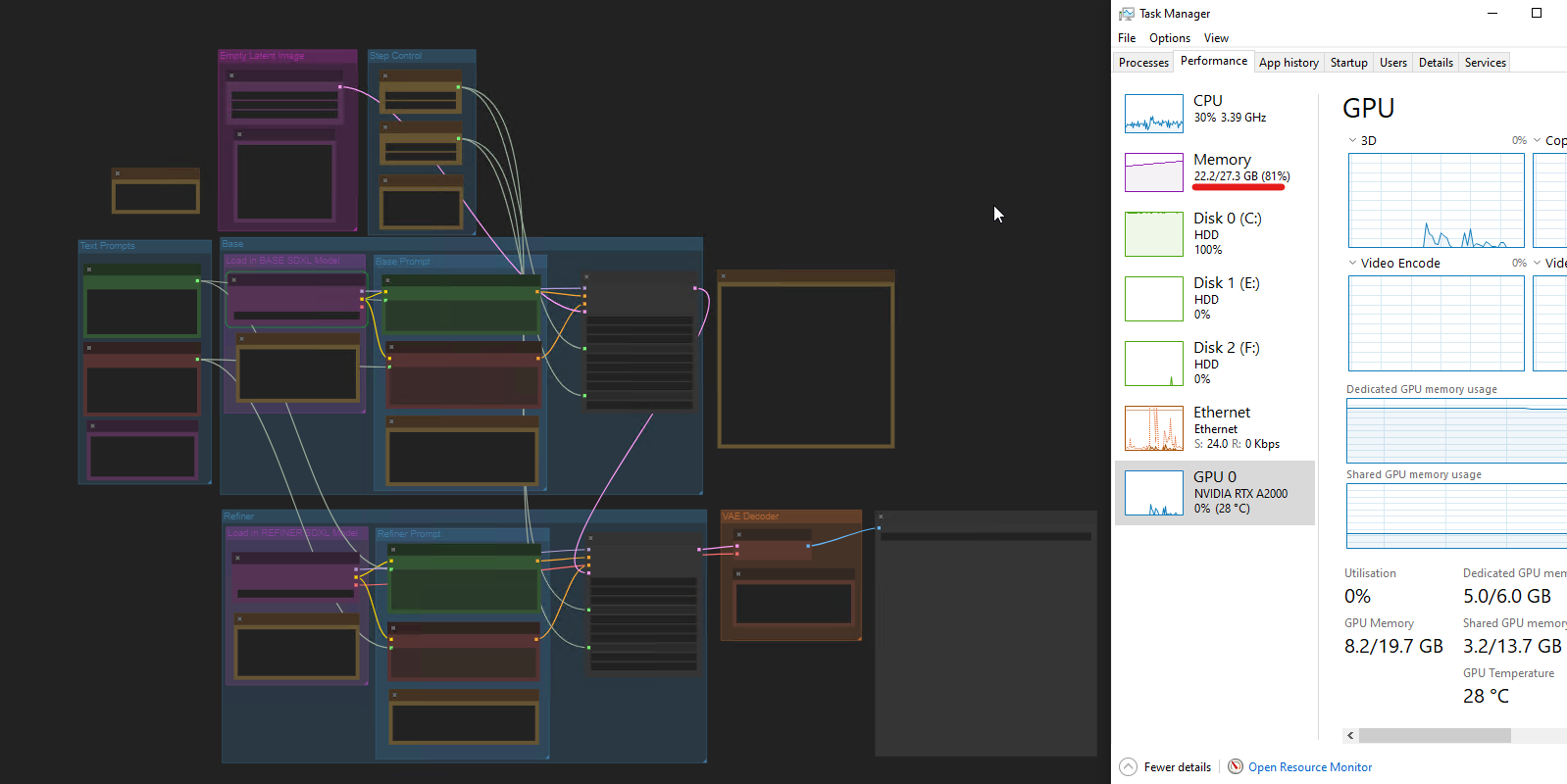Open the Resource Monitor link

click(1309, 767)
